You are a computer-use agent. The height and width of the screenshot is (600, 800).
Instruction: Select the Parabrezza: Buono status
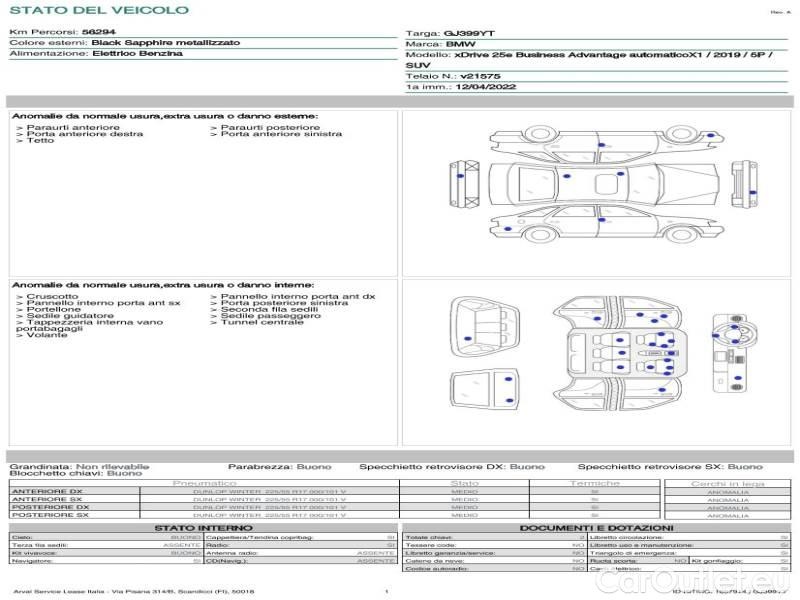pos(280,466)
